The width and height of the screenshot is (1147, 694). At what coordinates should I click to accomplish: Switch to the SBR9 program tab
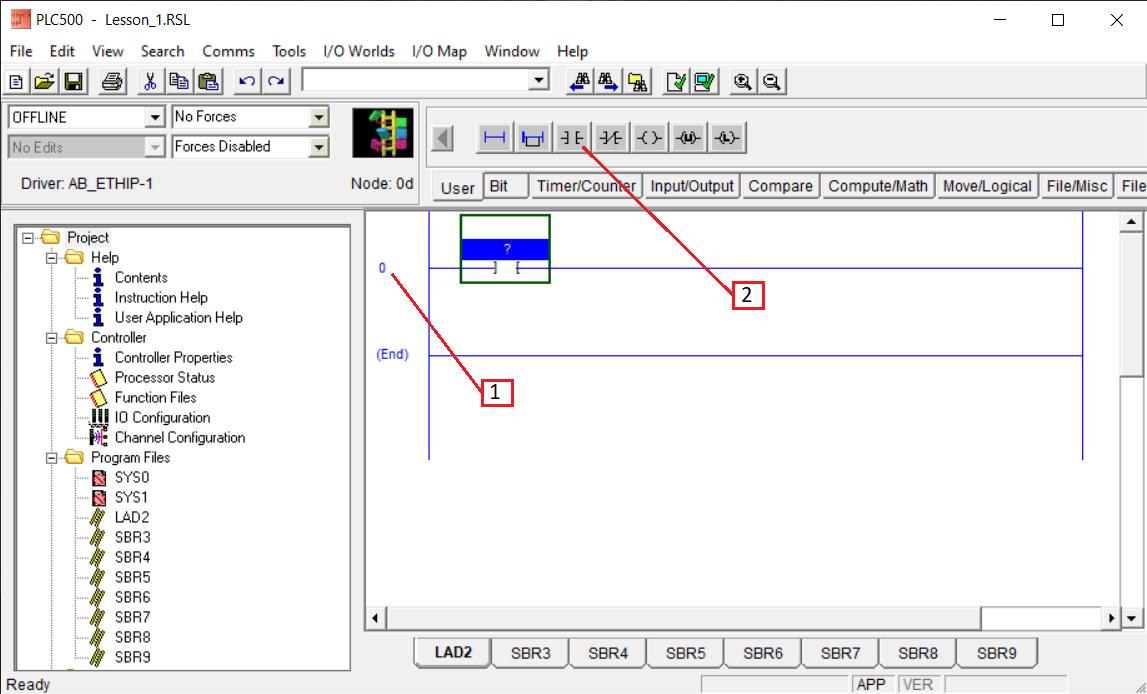[x=996, y=653]
